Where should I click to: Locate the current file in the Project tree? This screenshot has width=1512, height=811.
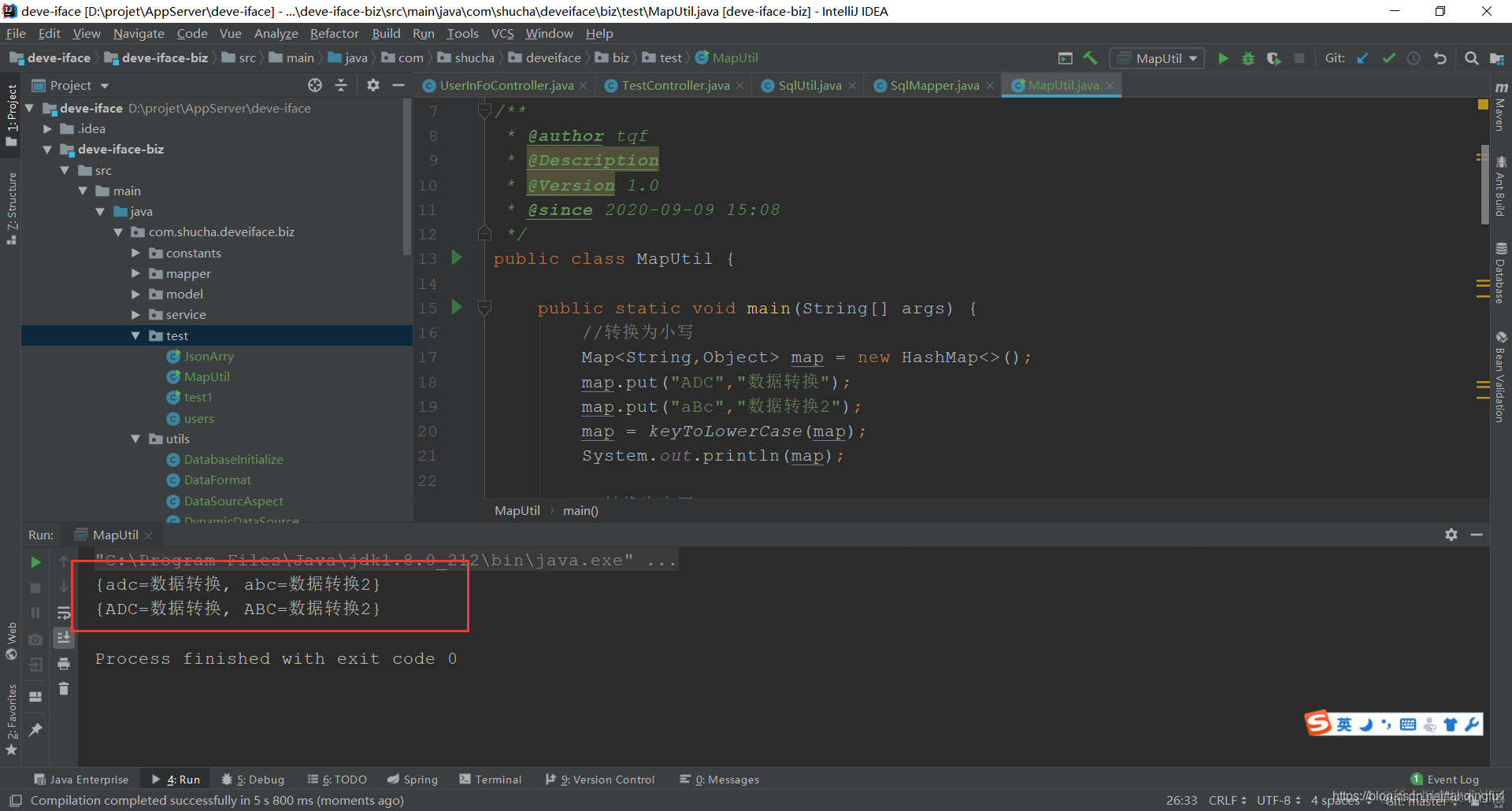pos(315,85)
